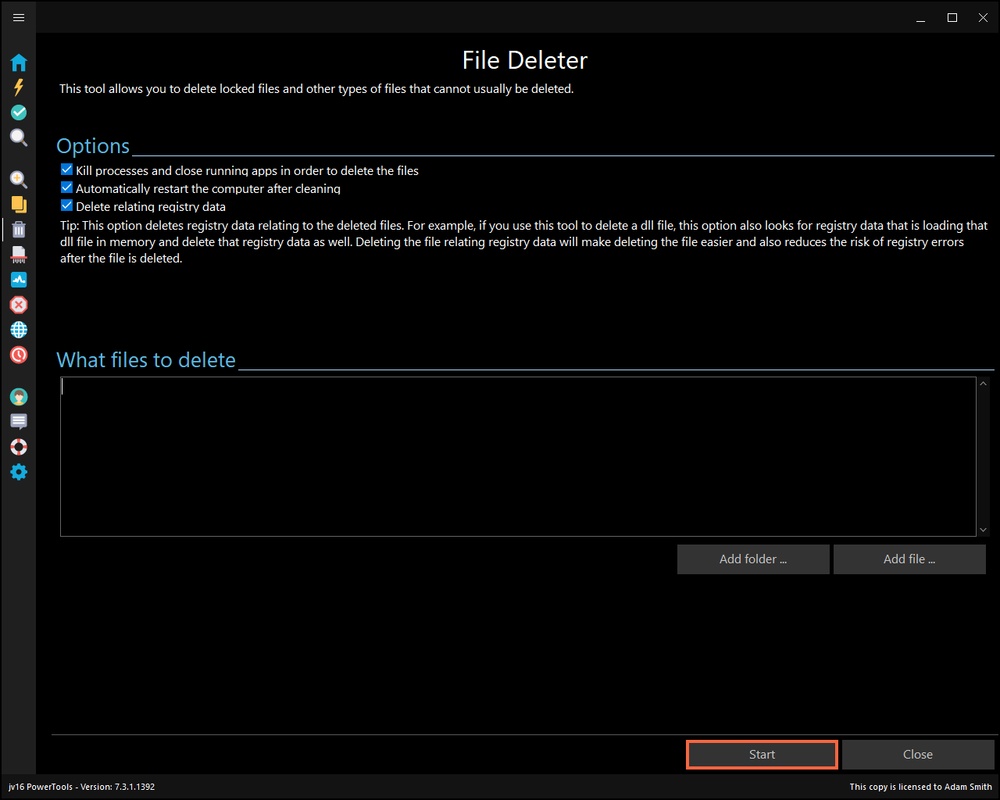Screen dimensions: 1000x800
Task: Click the Options section heading
Action: [93, 146]
